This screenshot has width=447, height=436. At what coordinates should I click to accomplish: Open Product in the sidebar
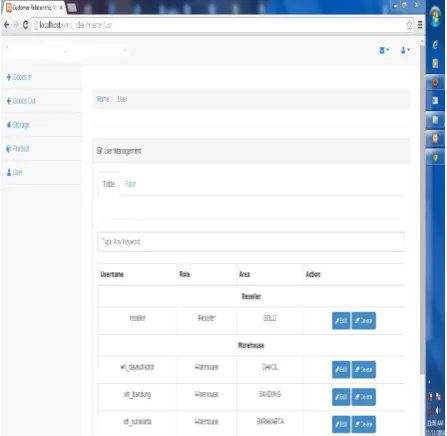[18, 148]
